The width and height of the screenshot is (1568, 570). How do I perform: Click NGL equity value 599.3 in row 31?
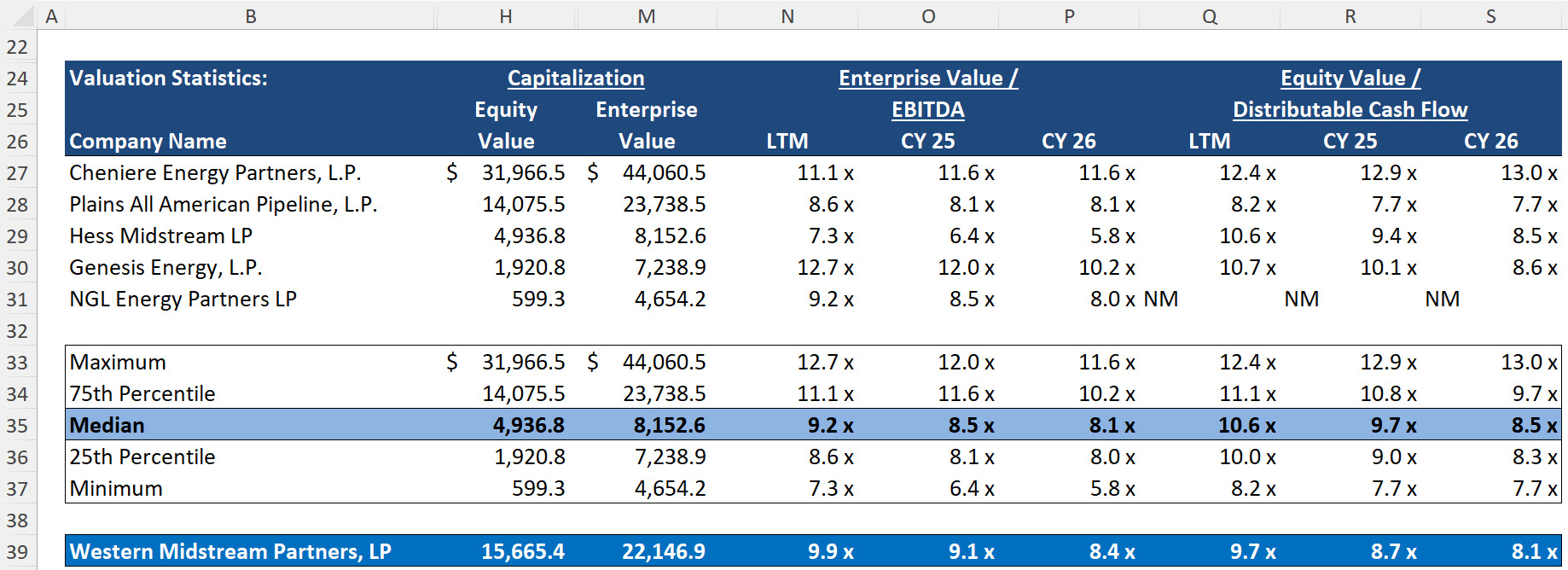tap(538, 299)
